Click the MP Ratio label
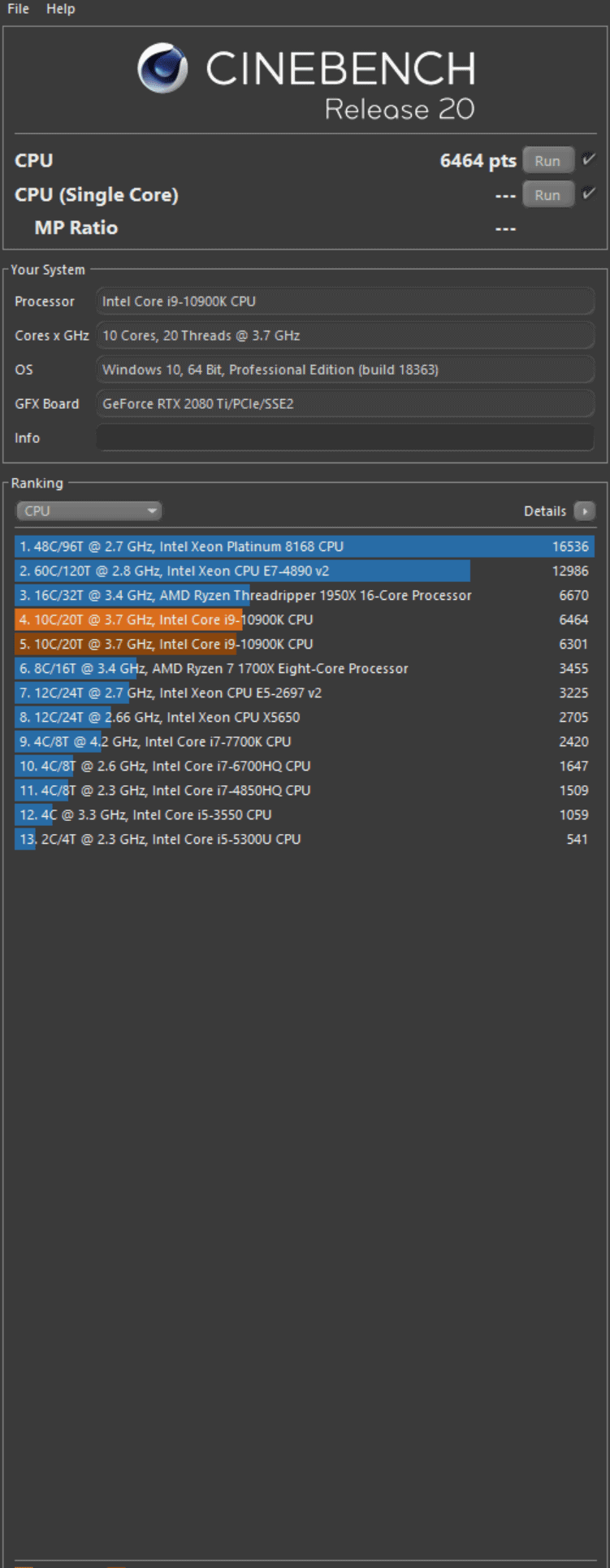This screenshot has width=610, height=1568. coord(76,228)
